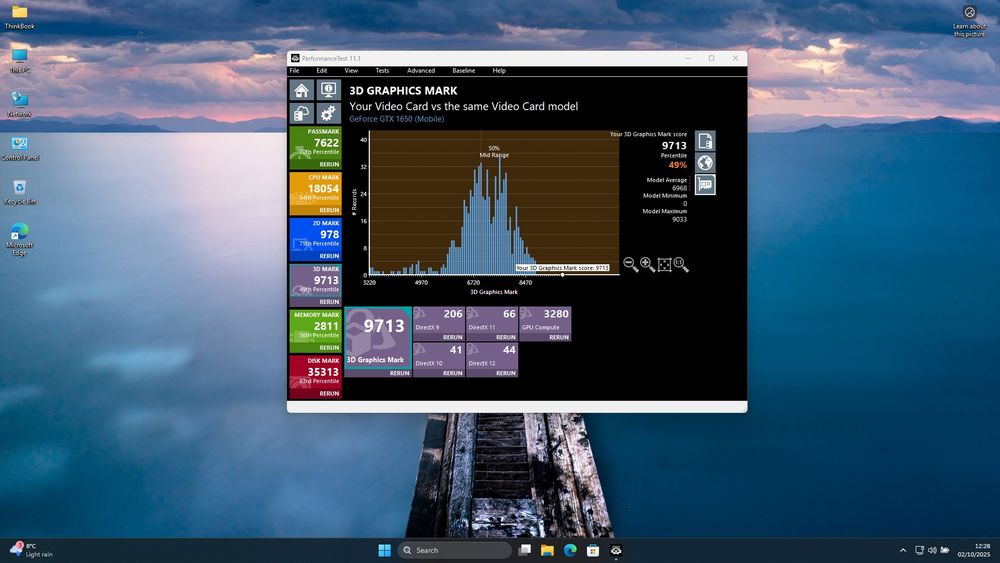
Task: Click the Model Maximum 9033 value
Action: tap(679, 219)
